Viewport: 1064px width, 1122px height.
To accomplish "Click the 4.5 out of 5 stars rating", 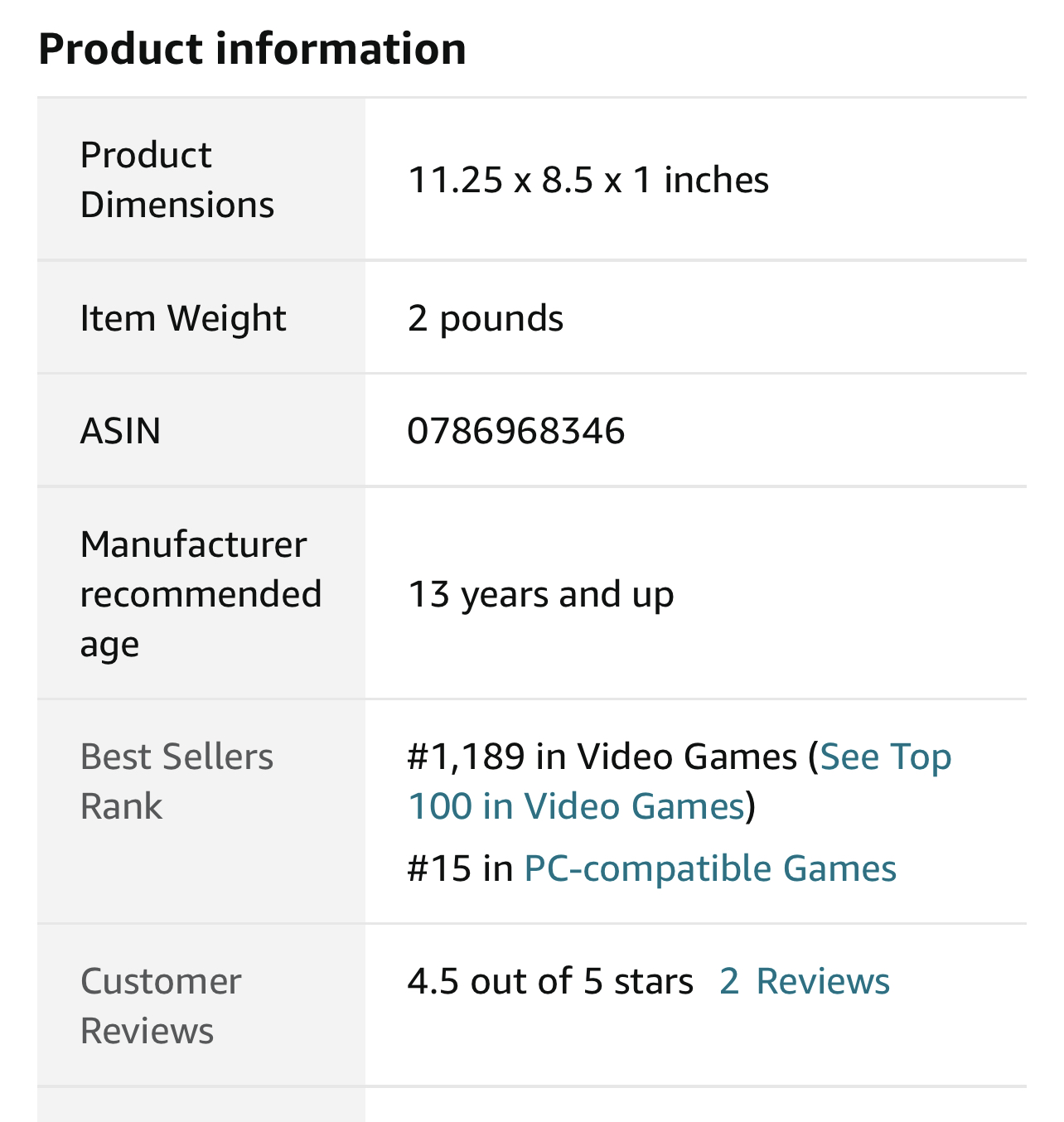I will [x=550, y=981].
